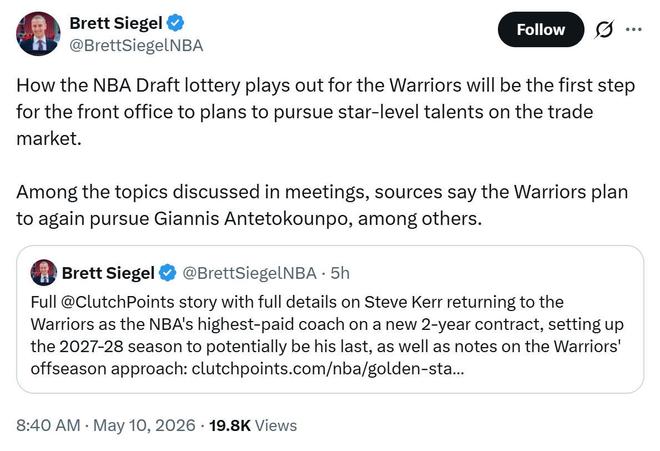660x451 pixels.
Task: Follow Brett Siegel with the Follow button
Action: 541,29
